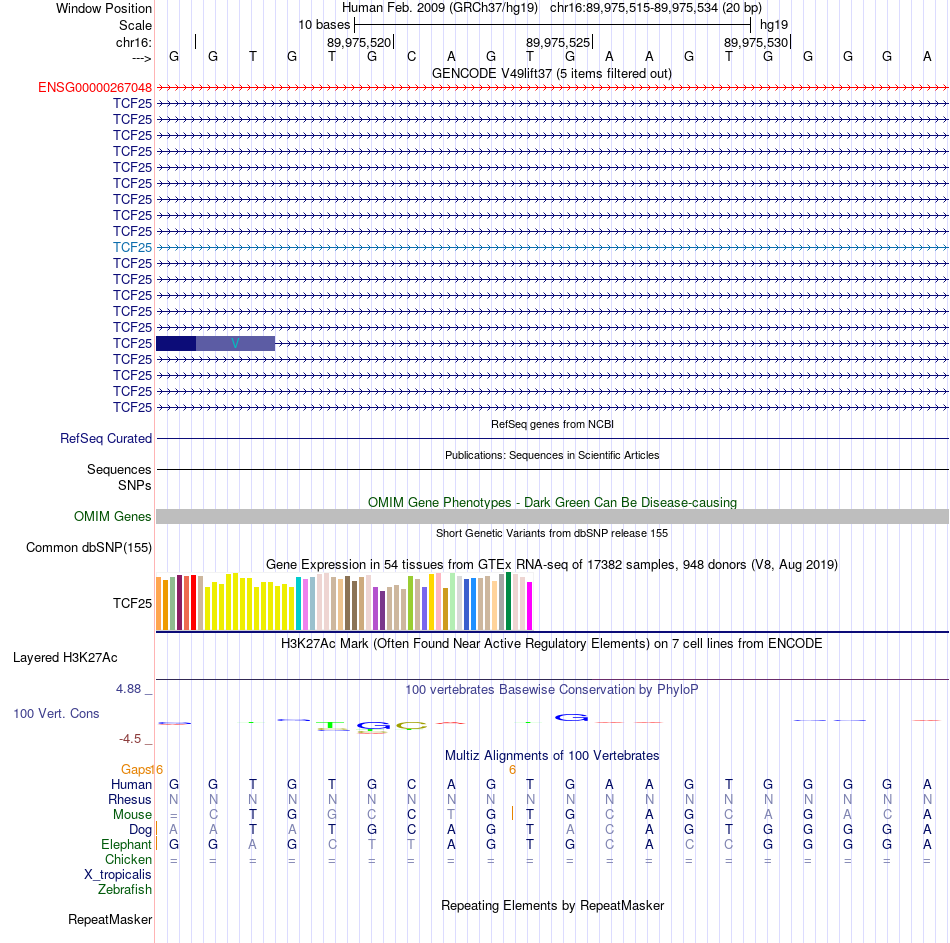Click the -4.5 PhyloP lower scale value
Viewport: 950px width, 943px height.
point(130,739)
